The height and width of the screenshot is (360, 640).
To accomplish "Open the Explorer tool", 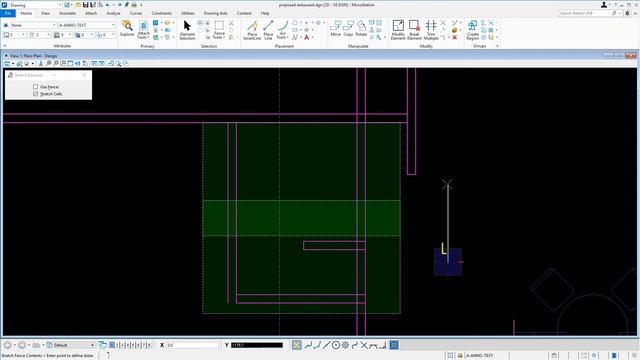I will coord(127,29).
